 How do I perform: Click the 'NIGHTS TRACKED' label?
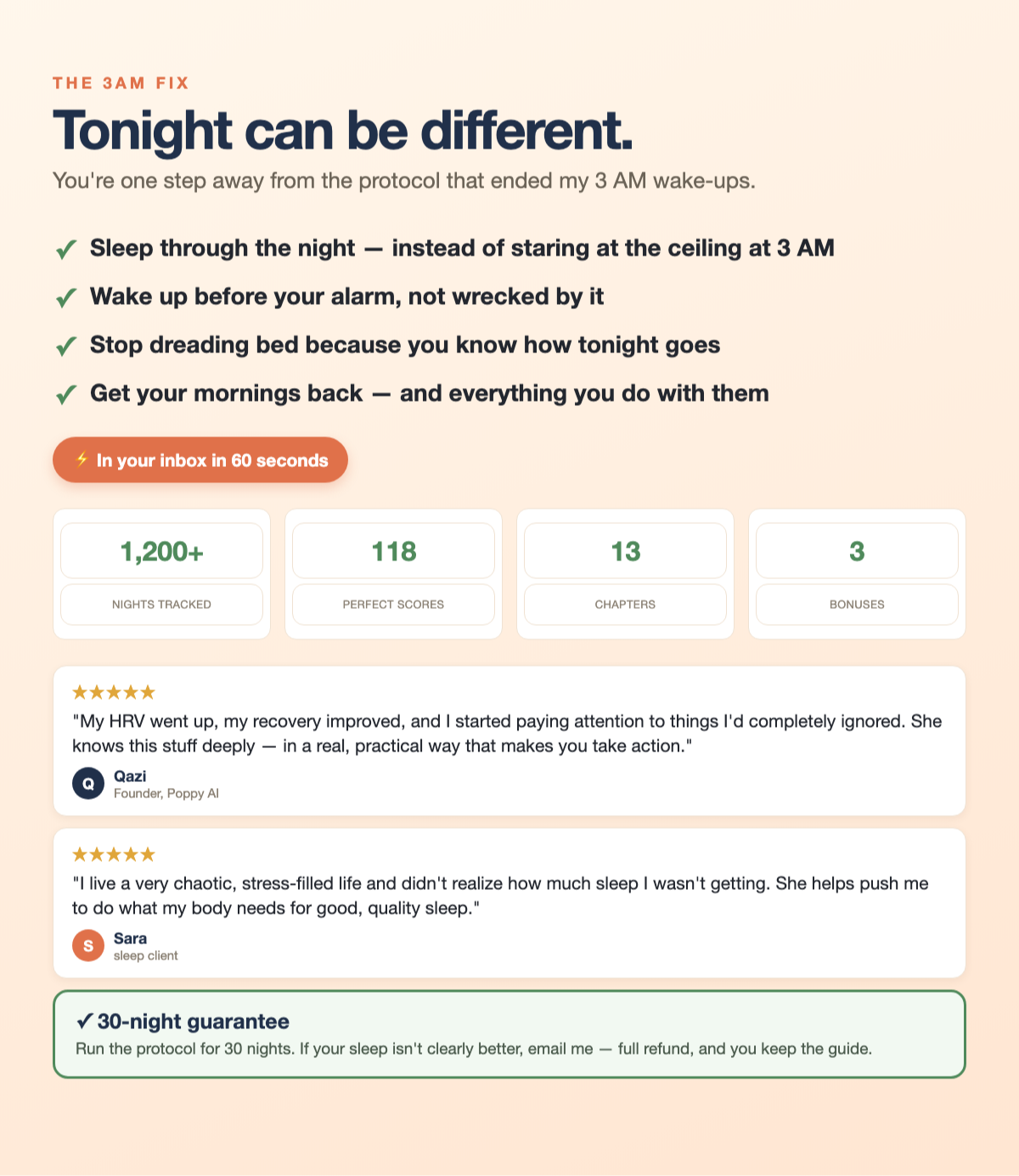tap(162, 605)
